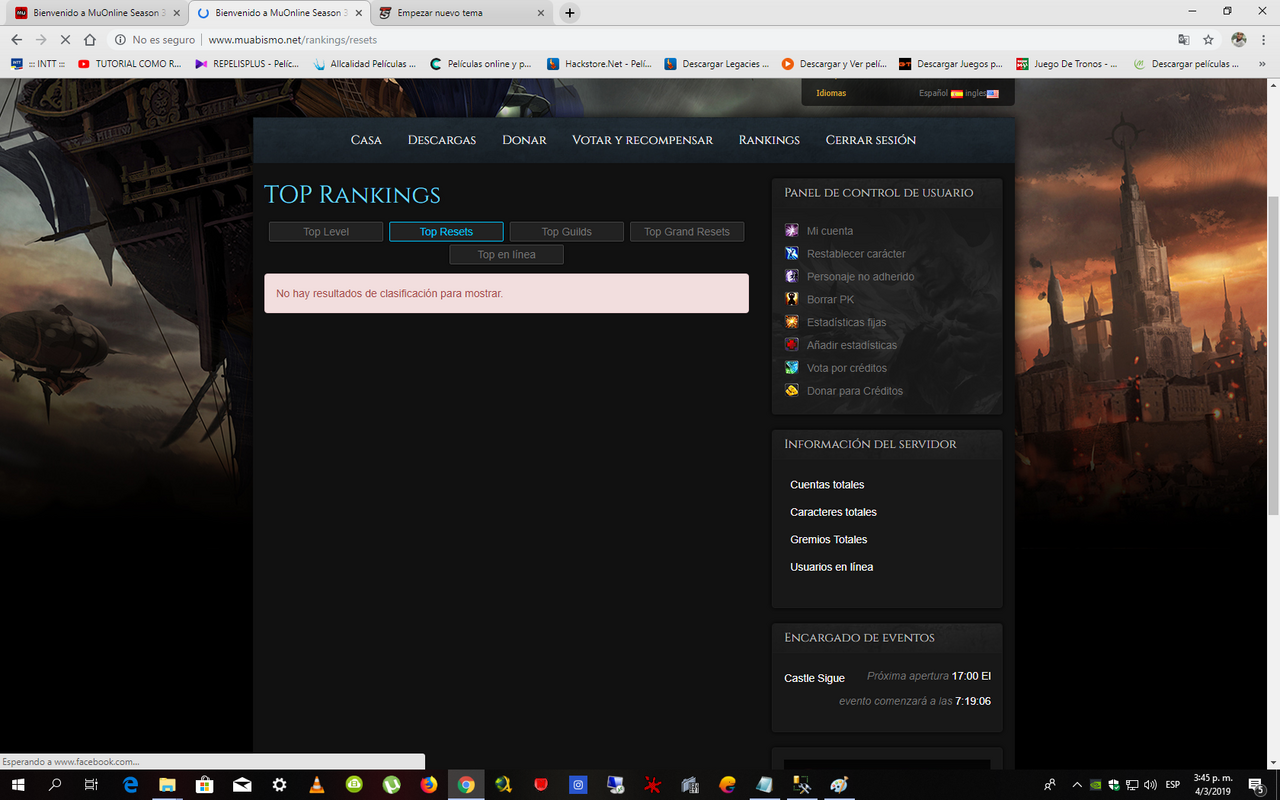Screen dimensions: 1280x800
Task: Click 'Cuentas totales' text
Action: point(827,485)
